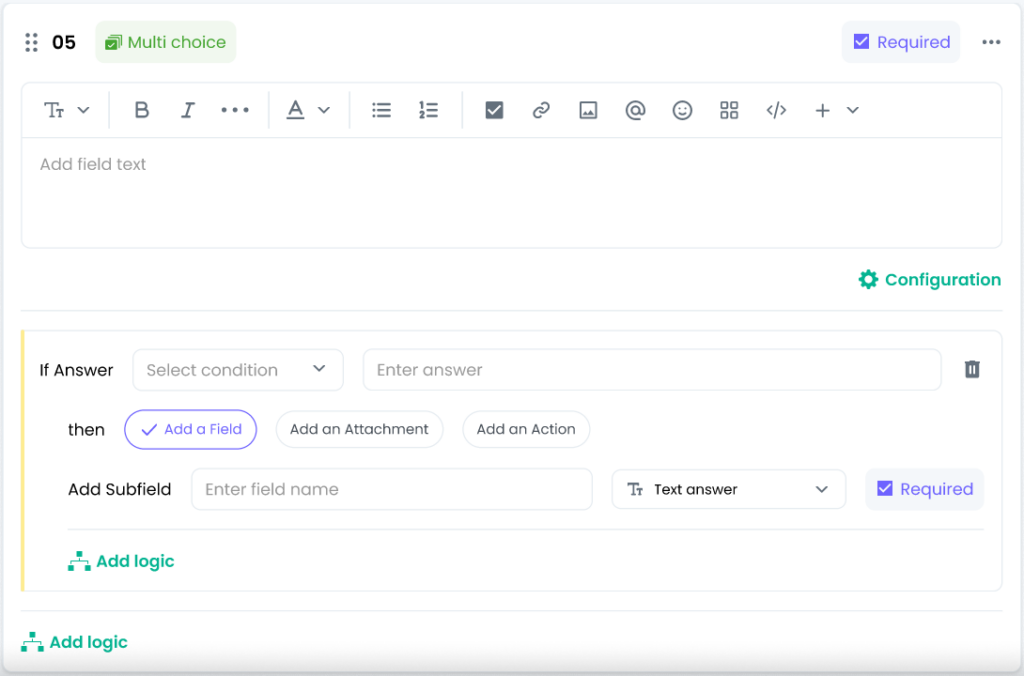The height and width of the screenshot is (676, 1024).
Task: Open the text color picker
Action: (307, 110)
